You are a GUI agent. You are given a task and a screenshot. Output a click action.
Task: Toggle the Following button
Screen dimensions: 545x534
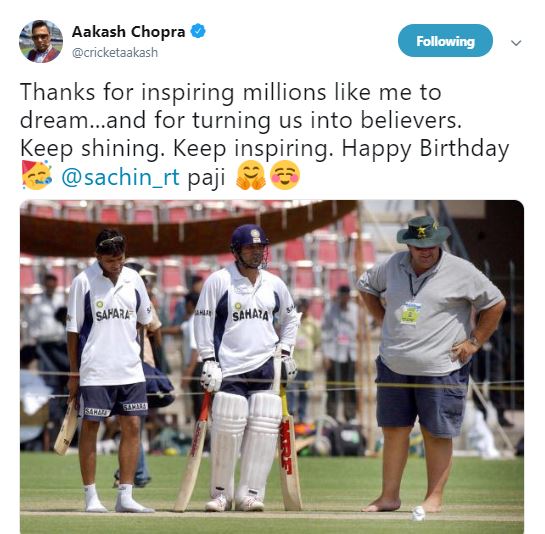(445, 41)
